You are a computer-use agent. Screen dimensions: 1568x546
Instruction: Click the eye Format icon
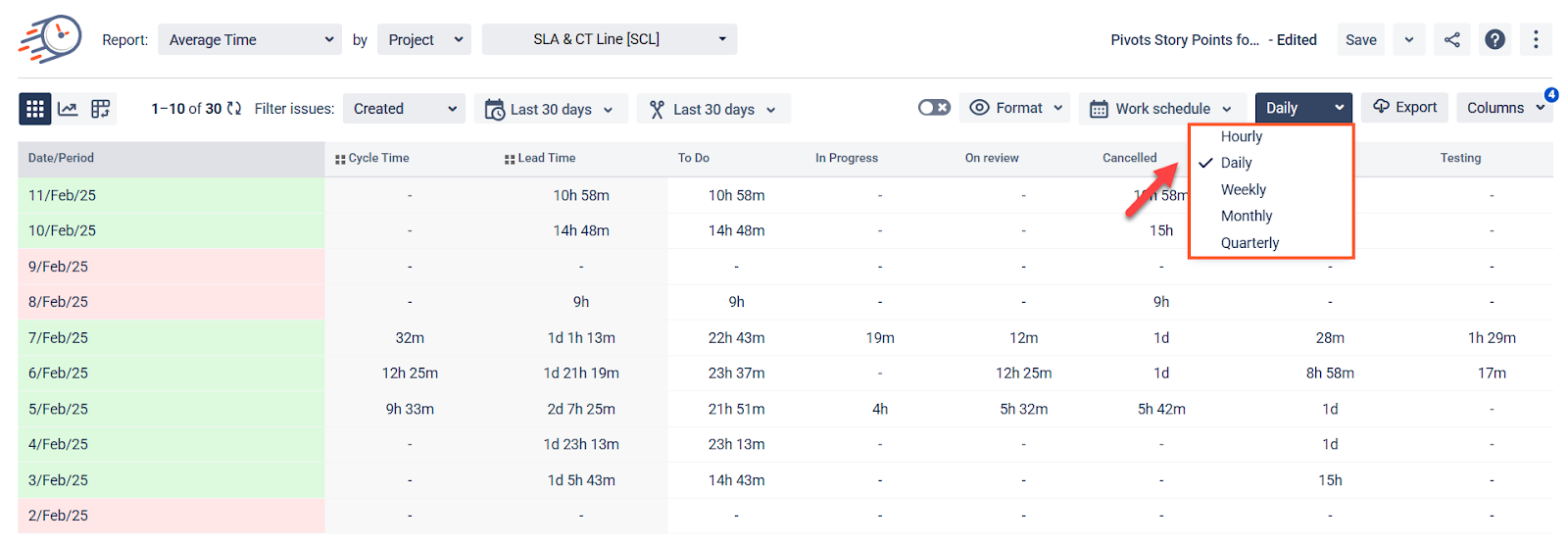(979, 108)
